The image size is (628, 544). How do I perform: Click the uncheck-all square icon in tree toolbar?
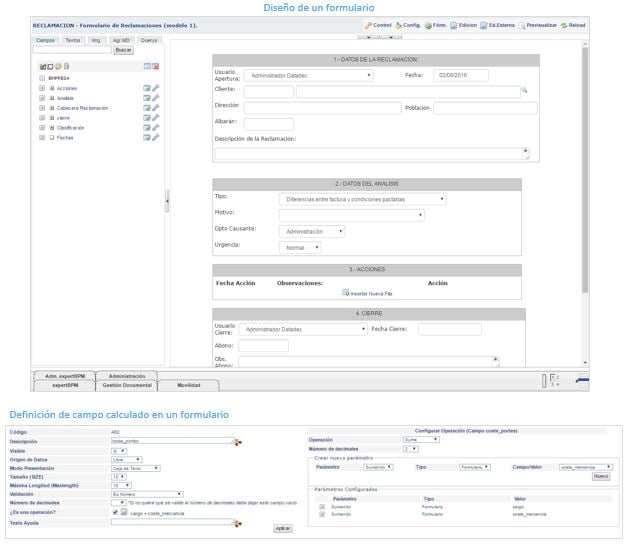pos(50,66)
